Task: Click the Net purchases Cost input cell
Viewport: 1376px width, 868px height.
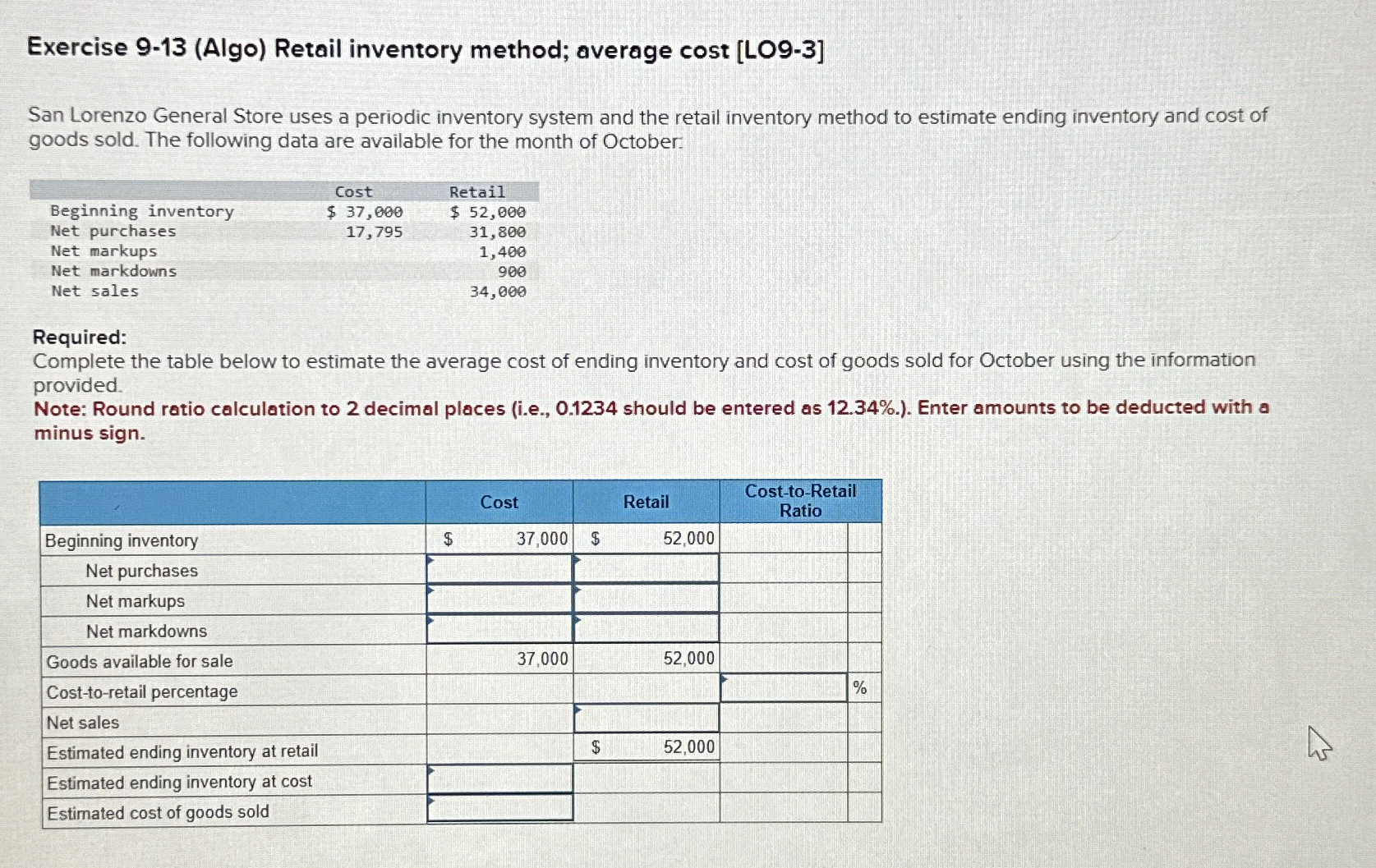Action: 499,568
